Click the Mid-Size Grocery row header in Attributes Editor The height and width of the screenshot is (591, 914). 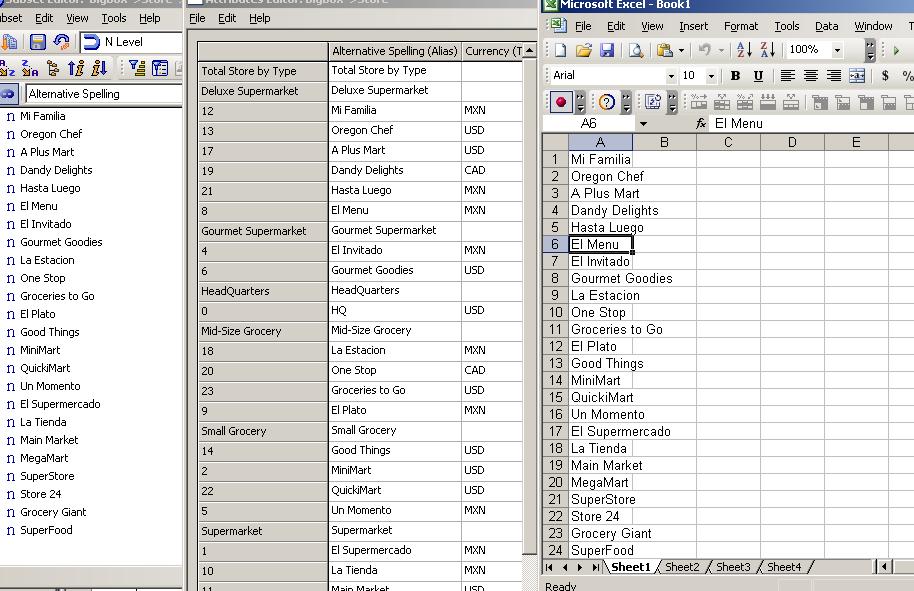click(x=263, y=331)
